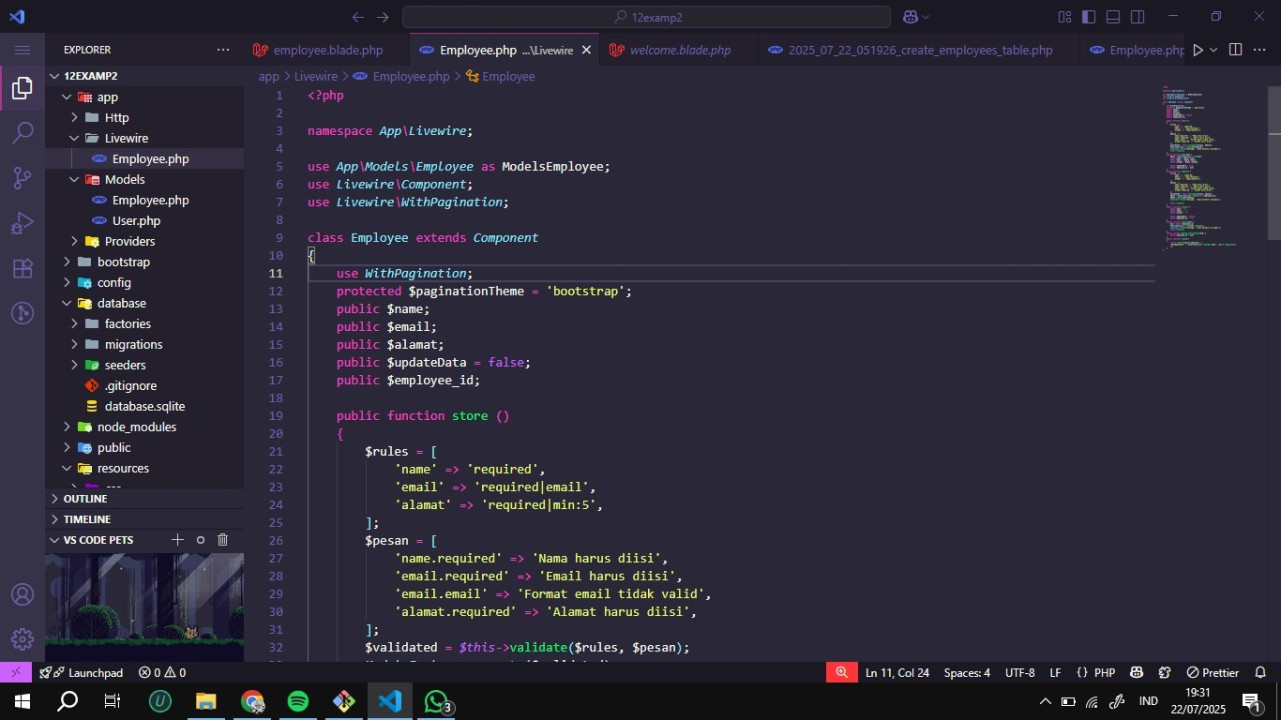Toggle the bottom panel layout button
The height and width of the screenshot is (720, 1281).
click(x=1113, y=17)
